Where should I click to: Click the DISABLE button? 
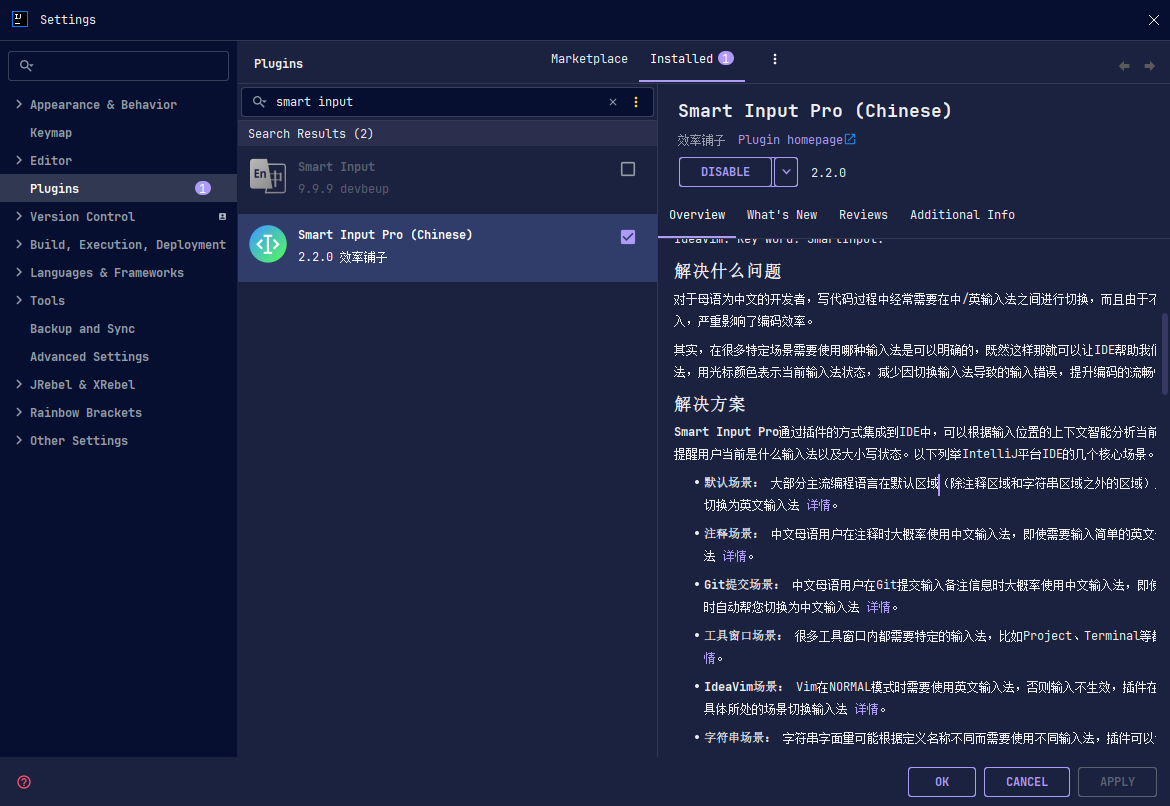pyautogui.click(x=725, y=172)
